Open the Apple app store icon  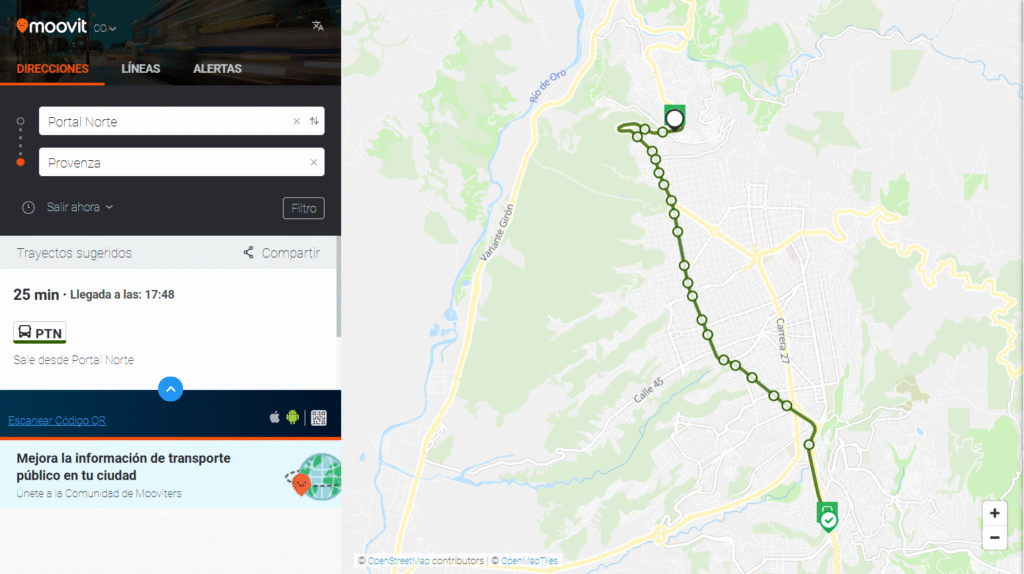click(x=275, y=417)
